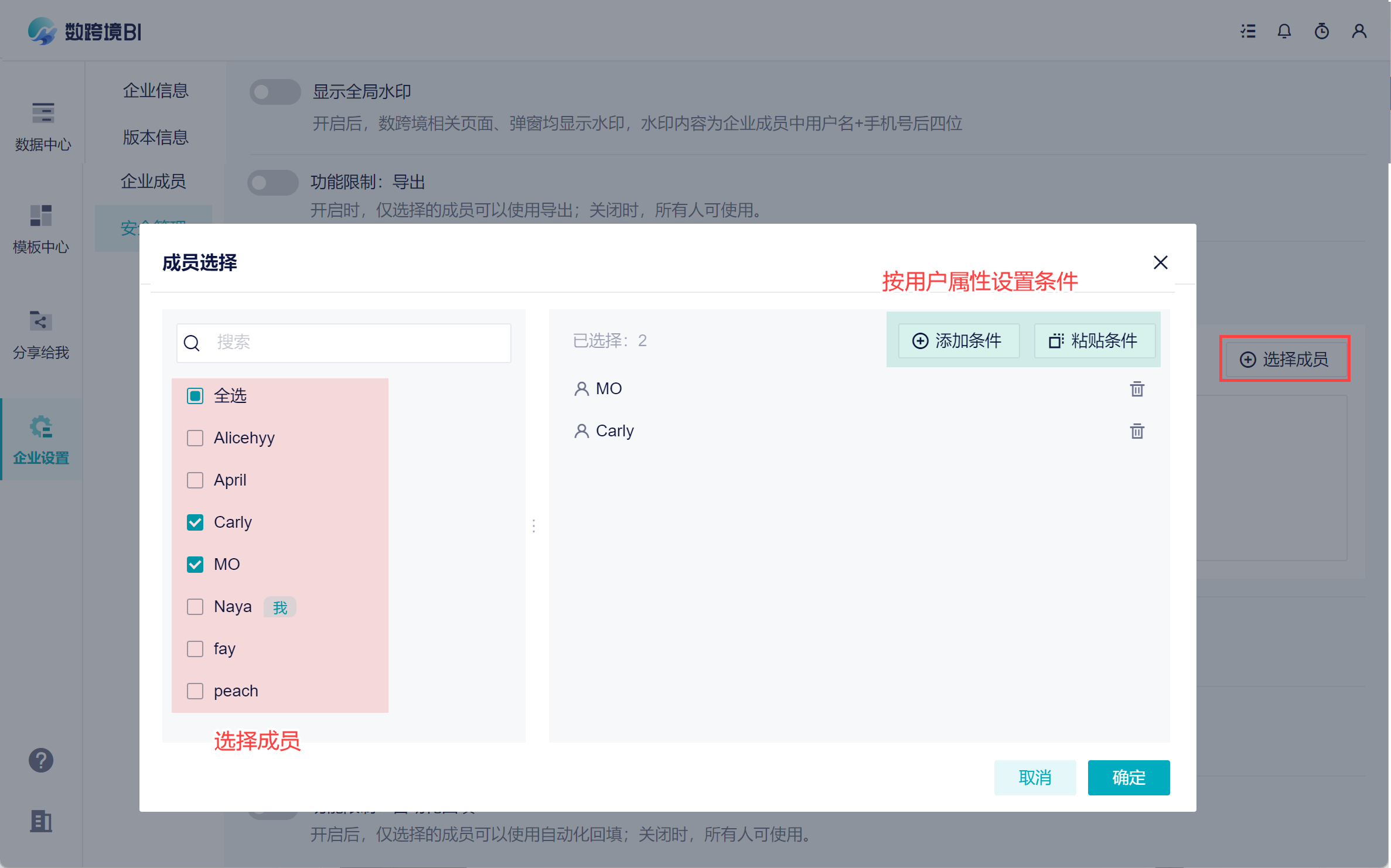The image size is (1391, 868).
Task: Open the notification bell
Action: tap(1284, 31)
